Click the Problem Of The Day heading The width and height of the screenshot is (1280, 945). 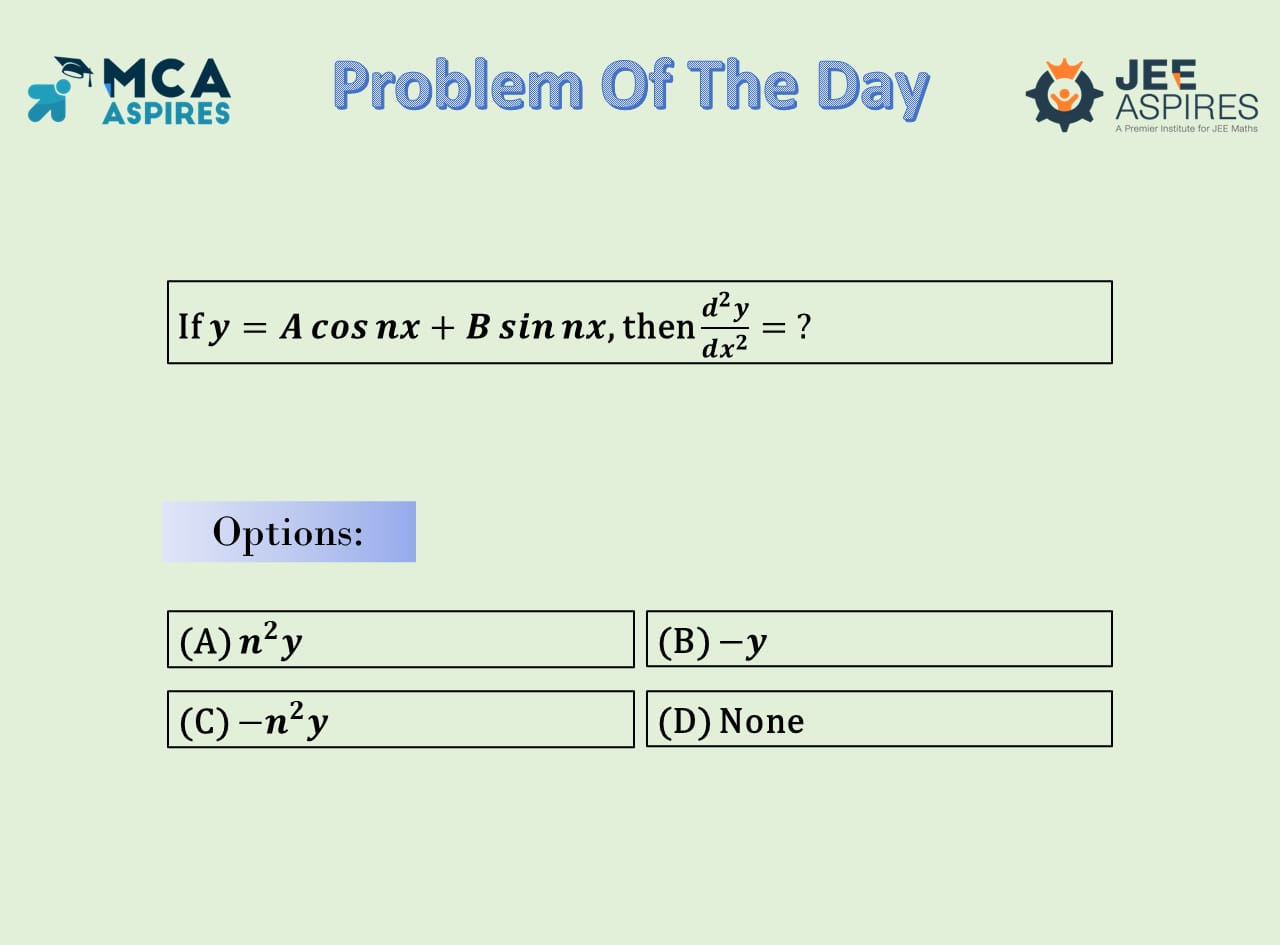(631, 88)
